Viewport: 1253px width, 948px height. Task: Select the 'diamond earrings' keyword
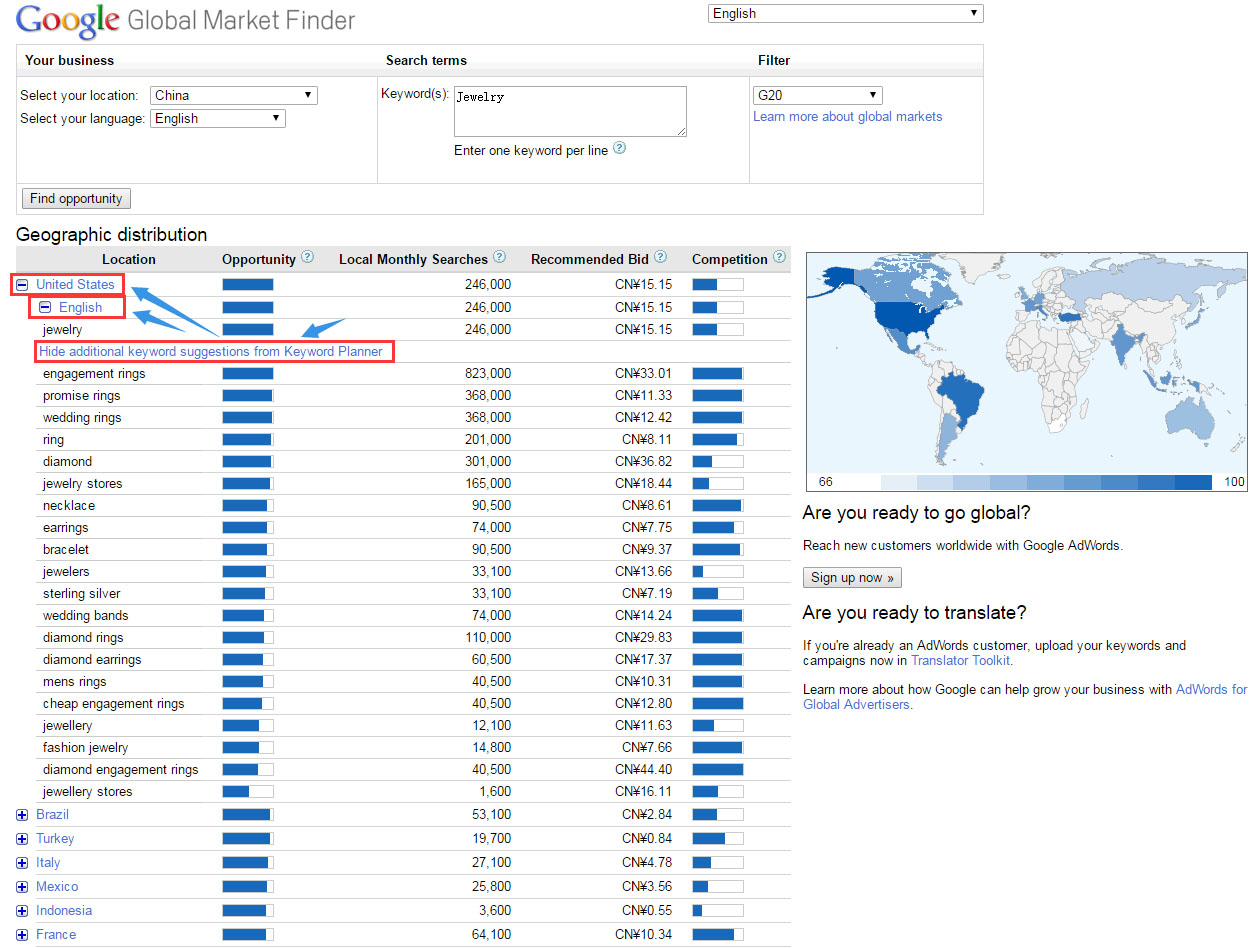point(92,659)
